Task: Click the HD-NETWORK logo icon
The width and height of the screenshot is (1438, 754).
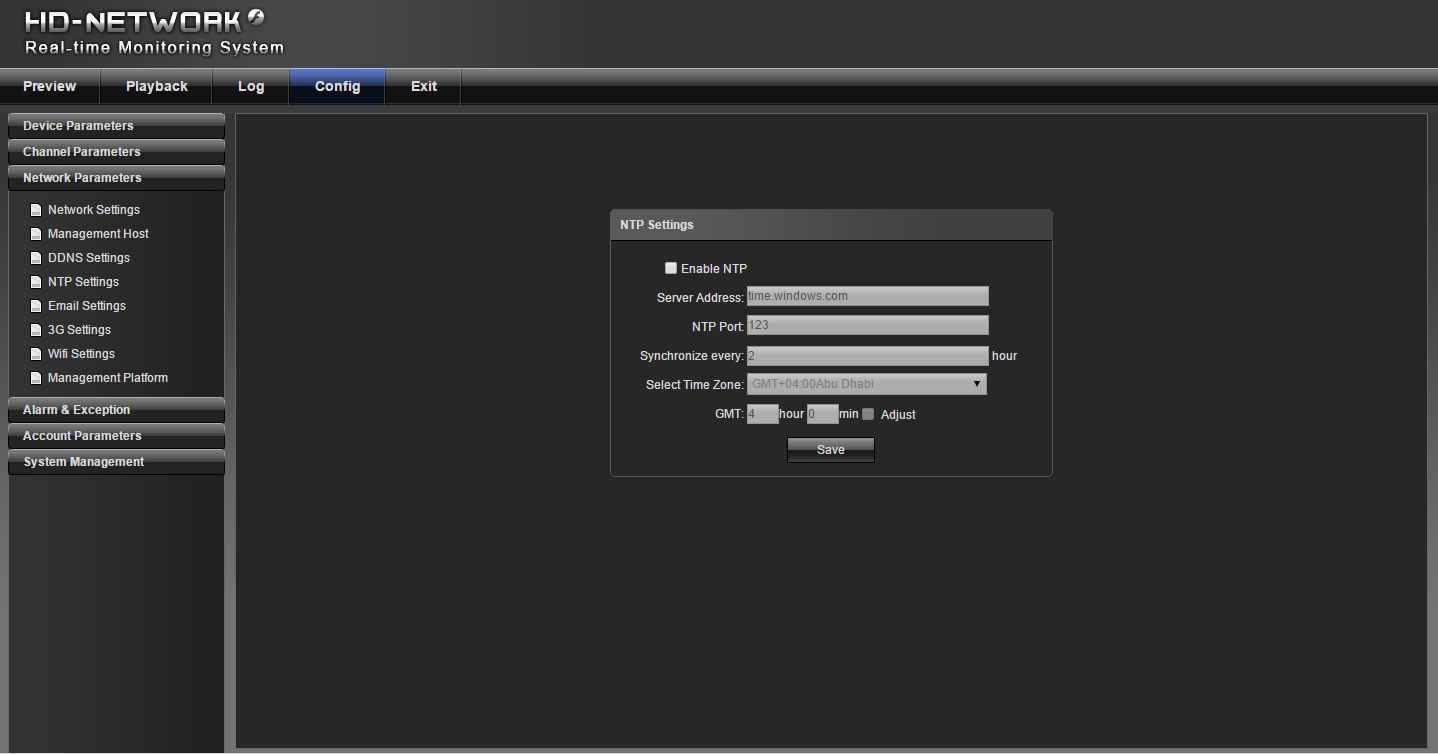Action: coord(256,18)
